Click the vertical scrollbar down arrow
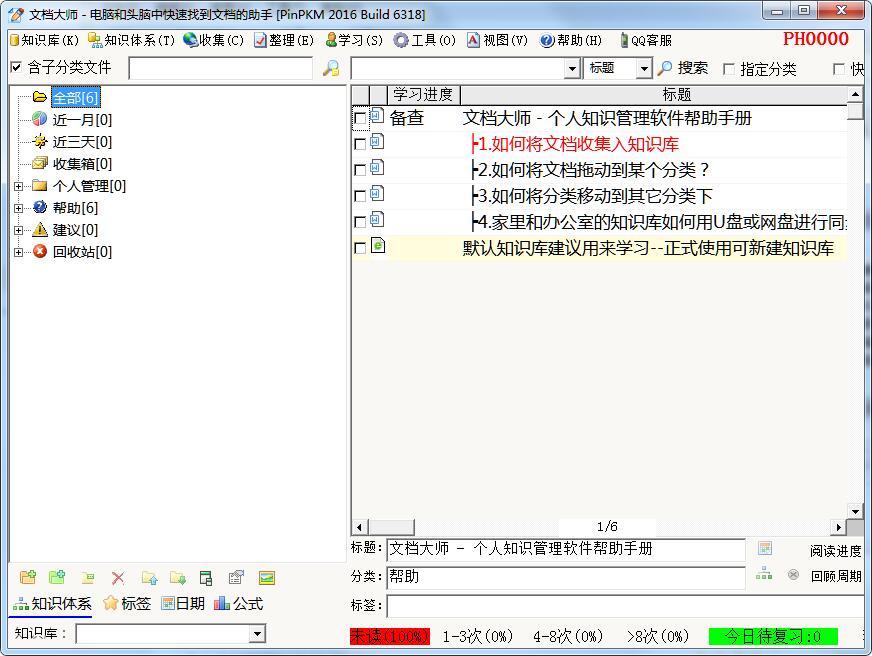The height and width of the screenshot is (656, 872). click(855, 511)
